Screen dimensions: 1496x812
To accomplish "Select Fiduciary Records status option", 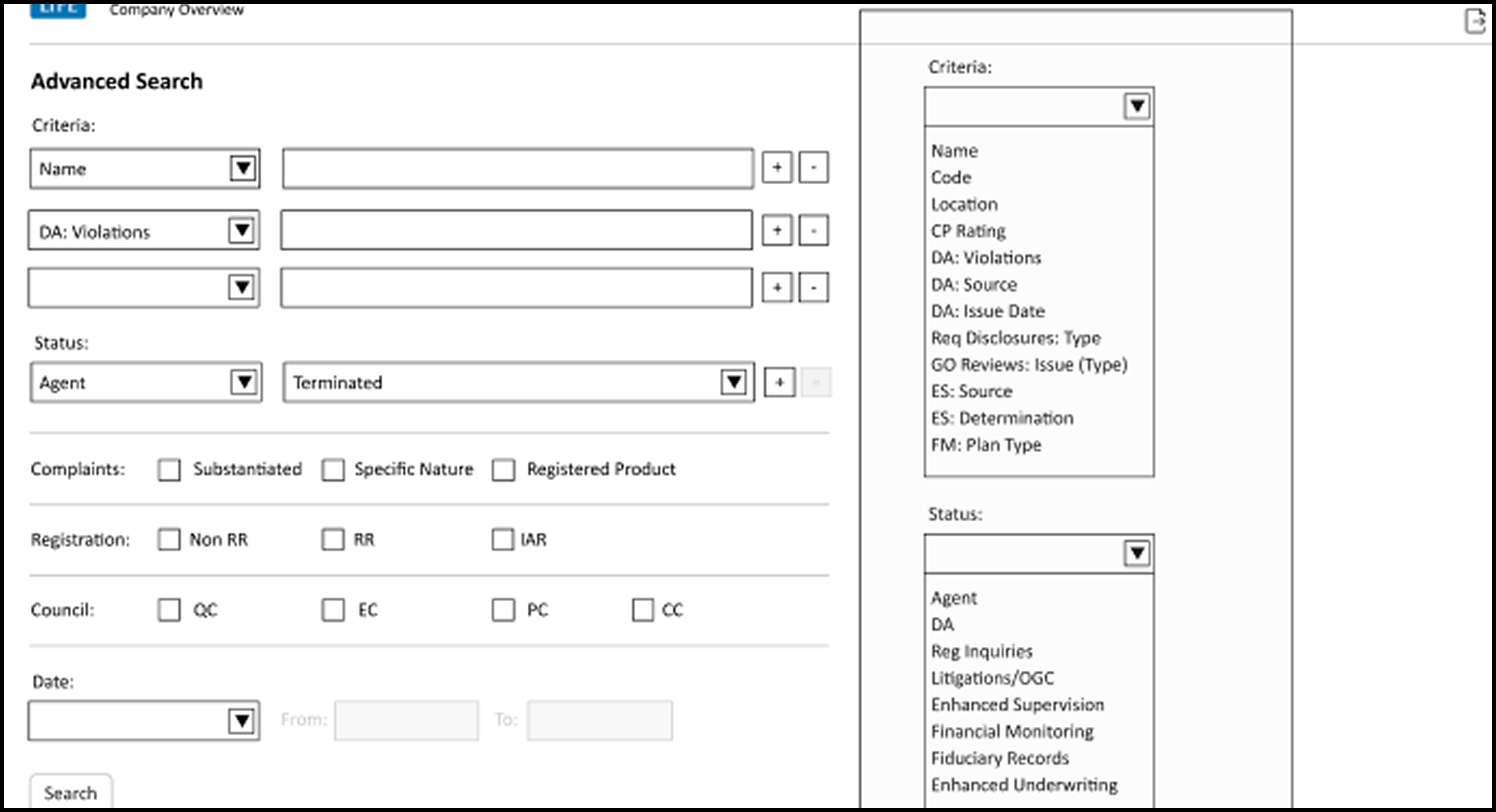I will [x=1000, y=758].
